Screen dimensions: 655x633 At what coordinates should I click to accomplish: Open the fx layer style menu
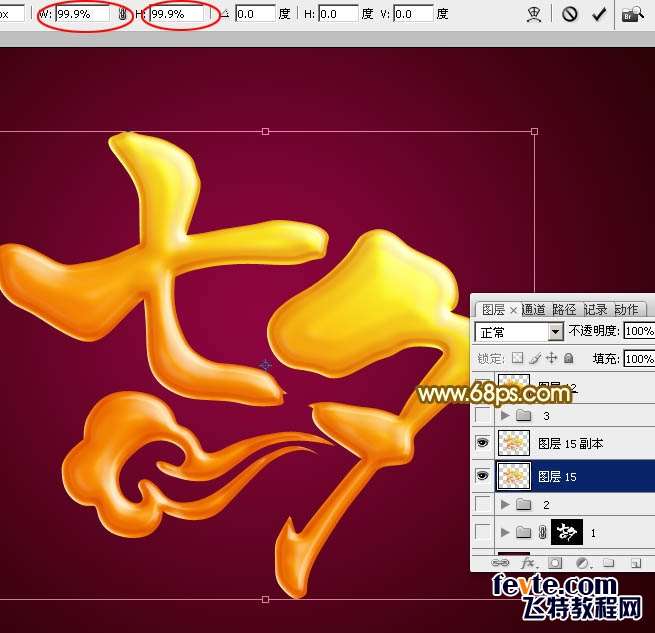528,563
